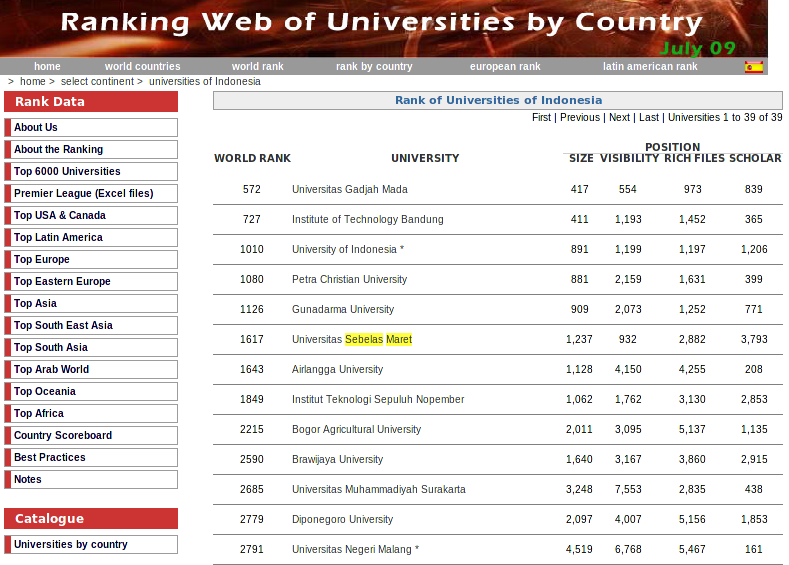Open Top Eastern Europe sidebar link

click(91, 281)
